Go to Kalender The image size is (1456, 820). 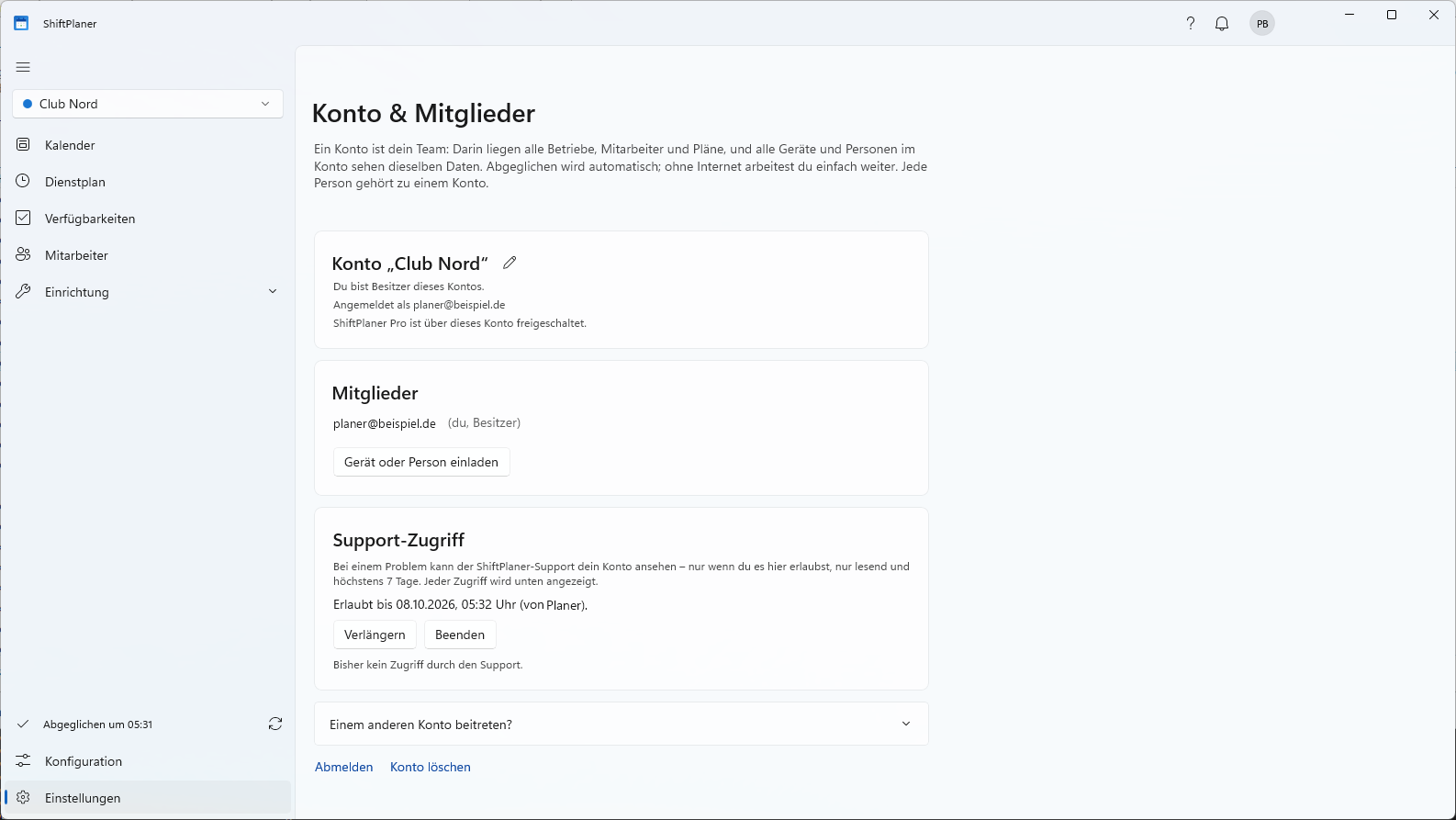click(x=148, y=145)
